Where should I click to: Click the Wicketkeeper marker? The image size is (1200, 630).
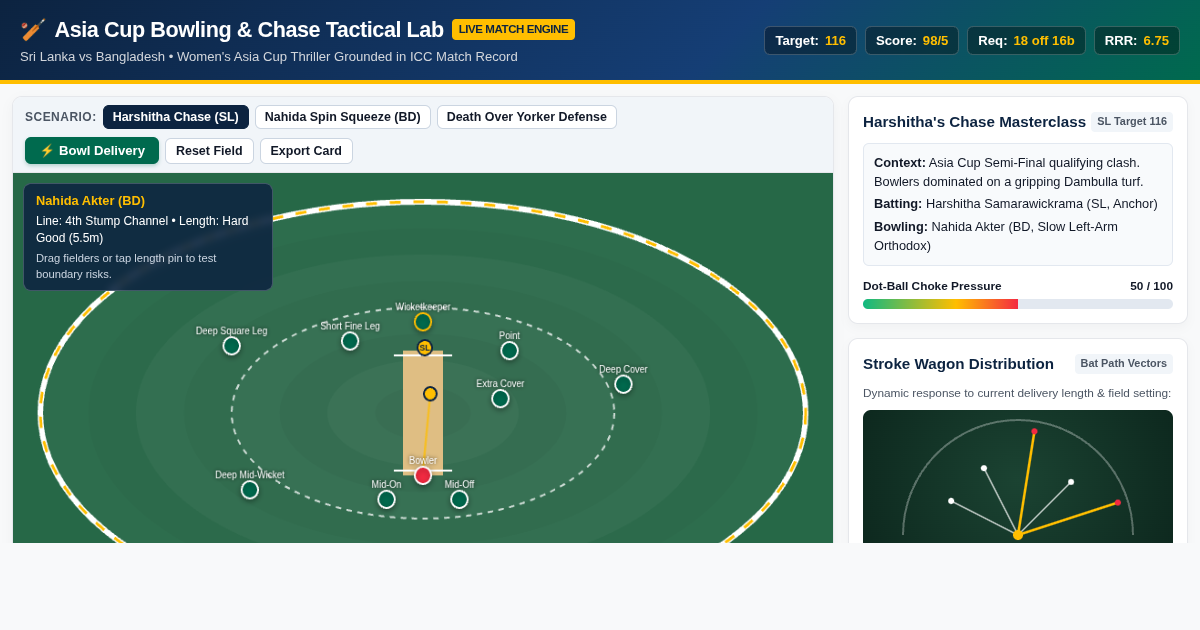pos(423,322)
